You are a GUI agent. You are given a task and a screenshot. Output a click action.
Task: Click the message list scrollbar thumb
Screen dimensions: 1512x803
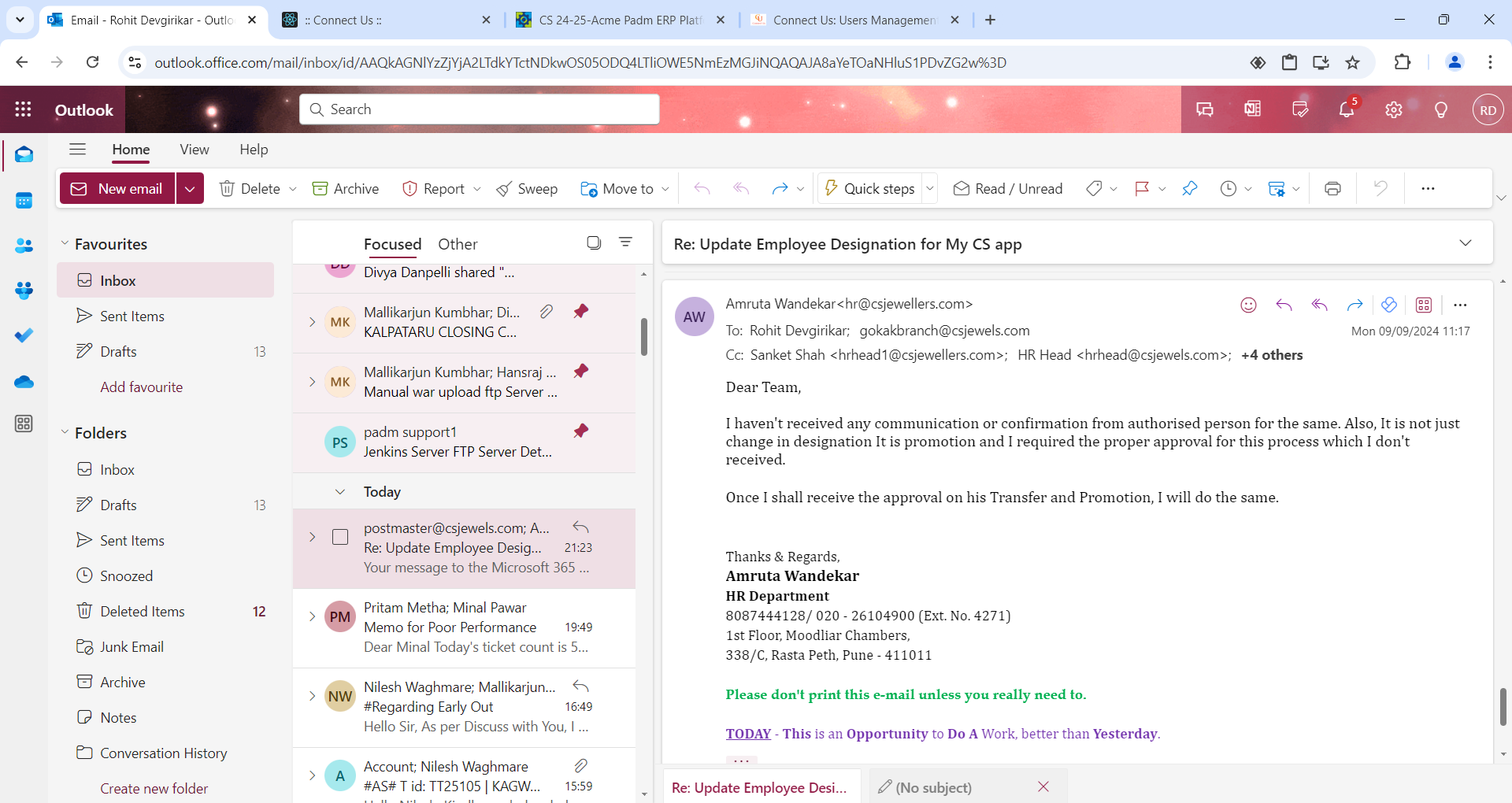tap(643, 337)
